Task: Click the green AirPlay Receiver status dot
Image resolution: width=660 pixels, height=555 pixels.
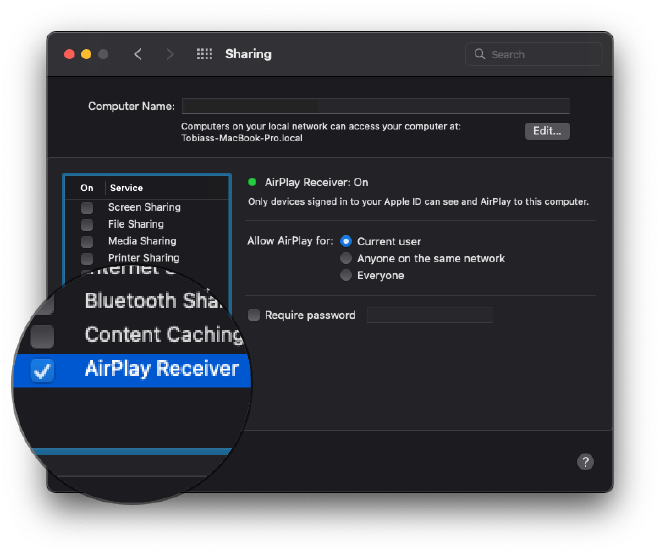Action: [252, 182]
